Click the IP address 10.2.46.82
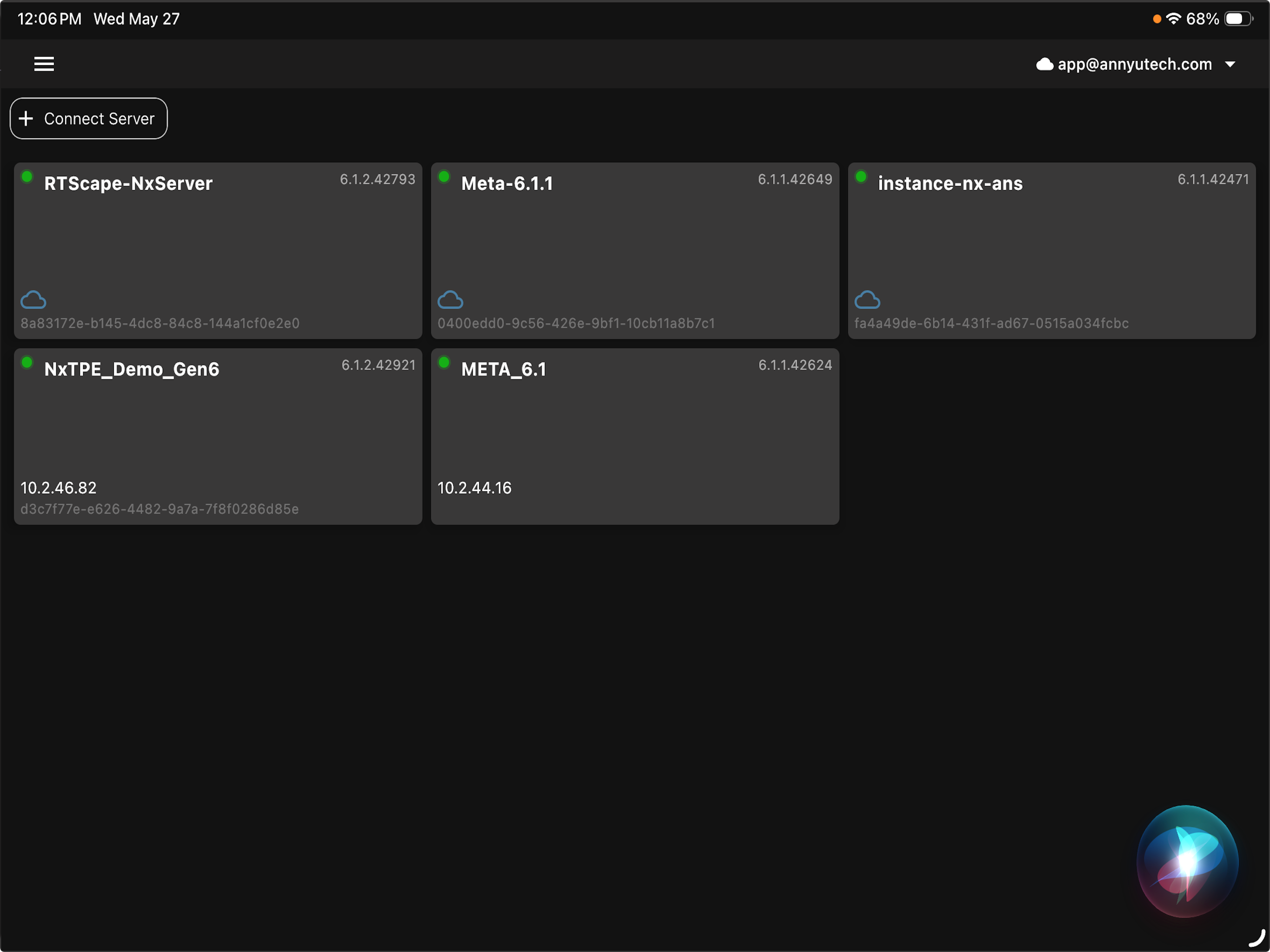 click(59, 488)
